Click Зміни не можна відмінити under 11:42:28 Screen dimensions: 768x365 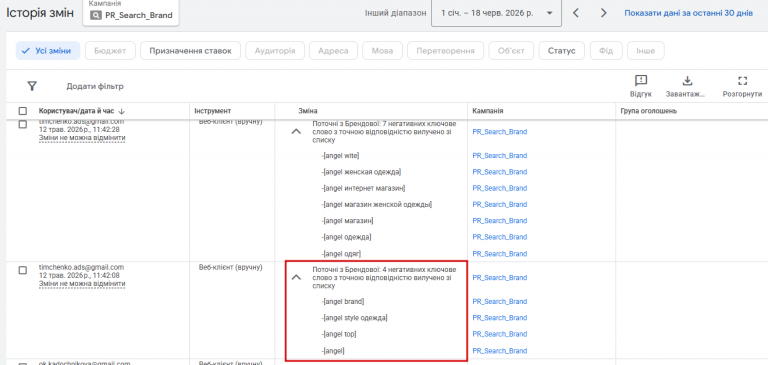click(82, 138)
